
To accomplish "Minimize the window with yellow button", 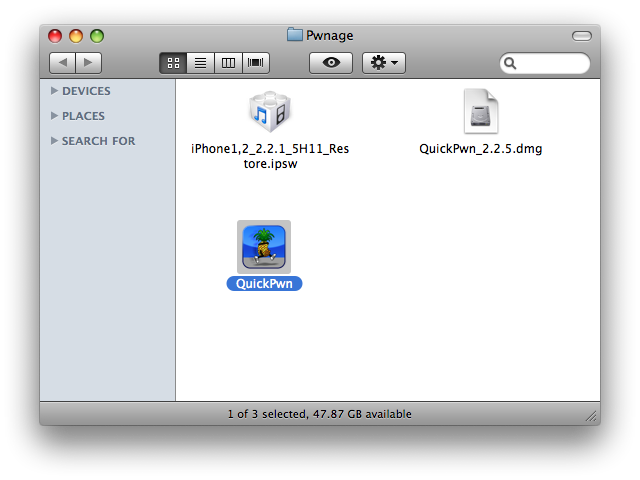I will [76, 36].
